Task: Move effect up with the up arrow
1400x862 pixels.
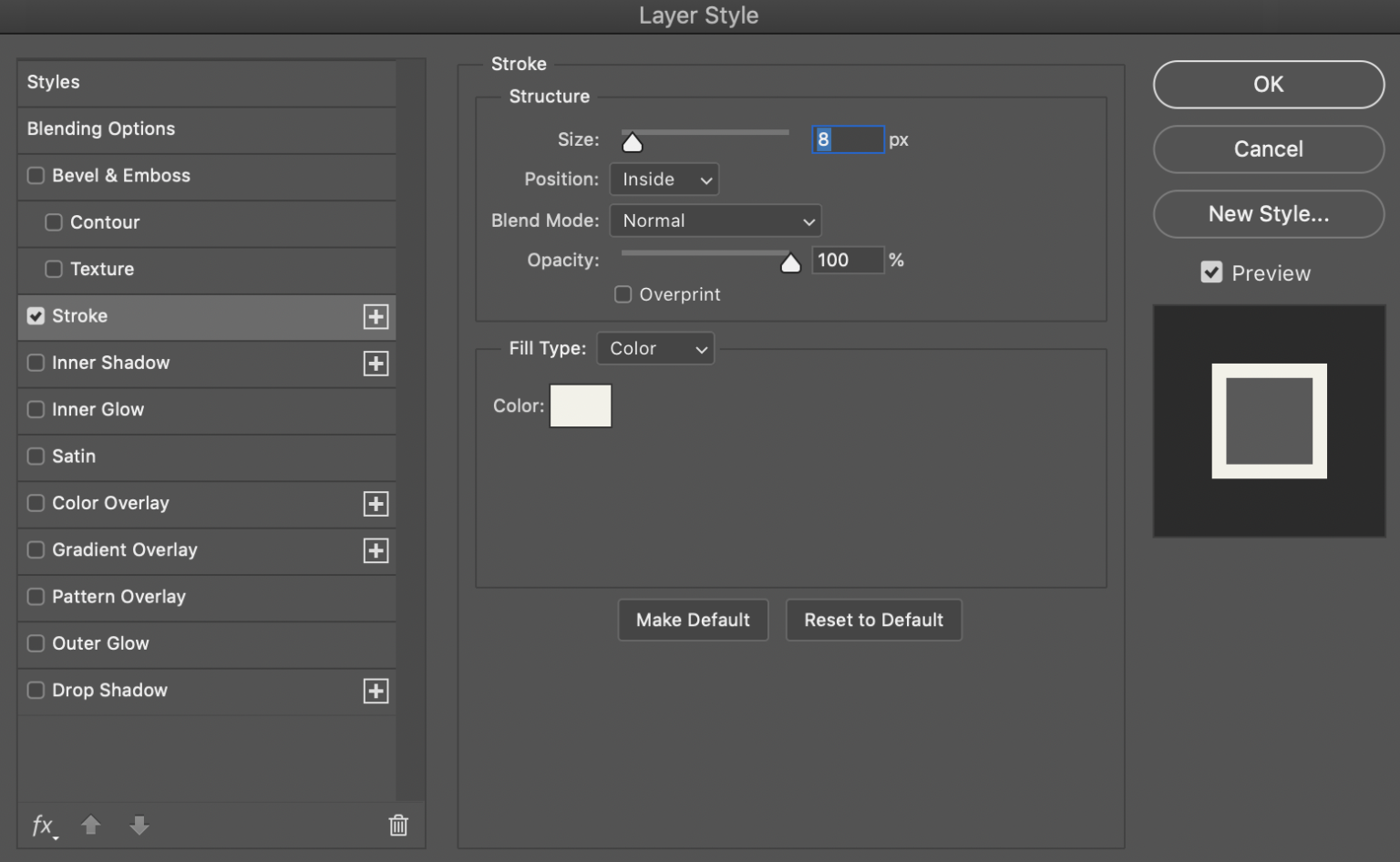Action: 90,826
